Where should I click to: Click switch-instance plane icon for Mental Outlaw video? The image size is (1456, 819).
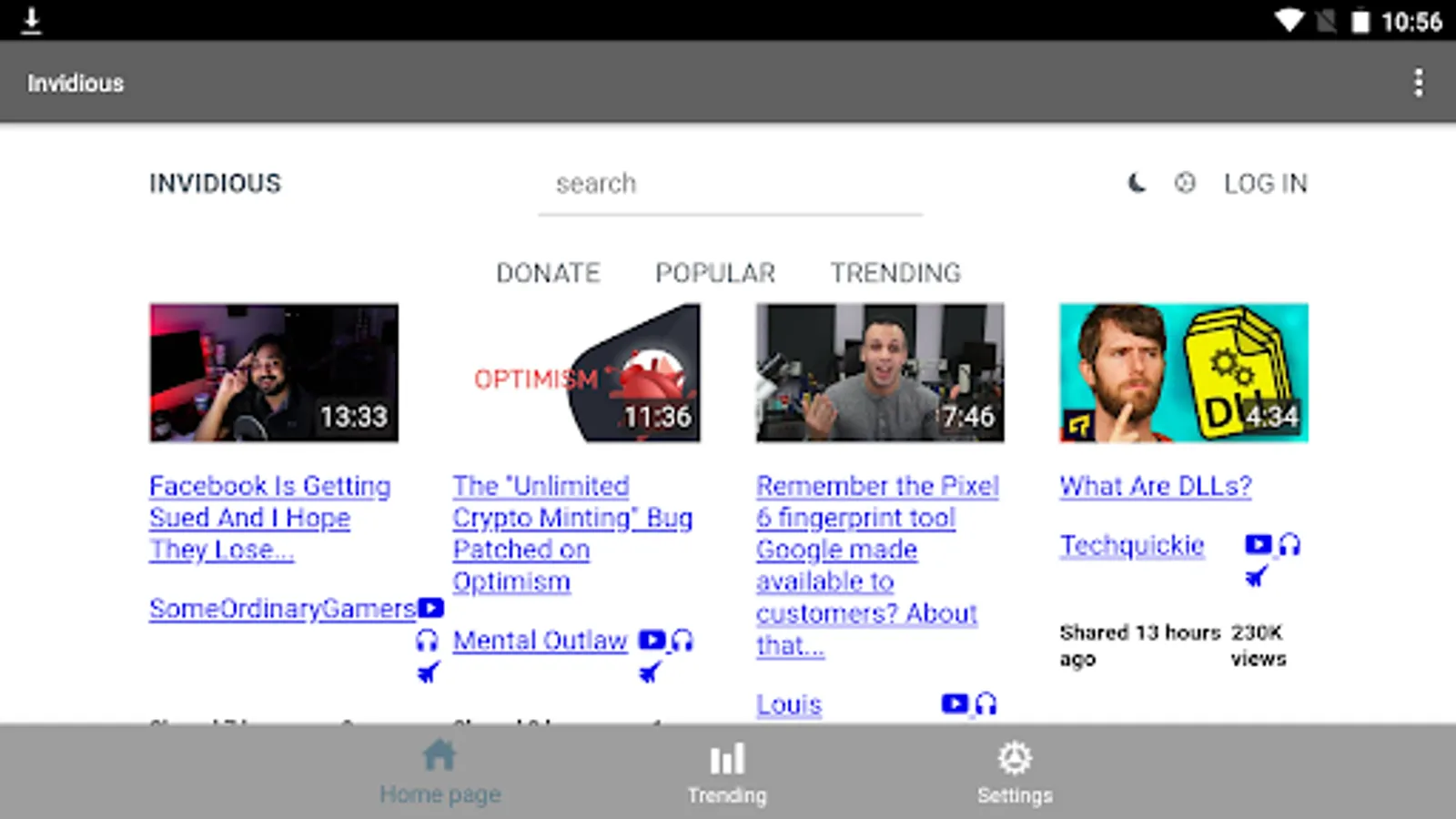(650, 672)
